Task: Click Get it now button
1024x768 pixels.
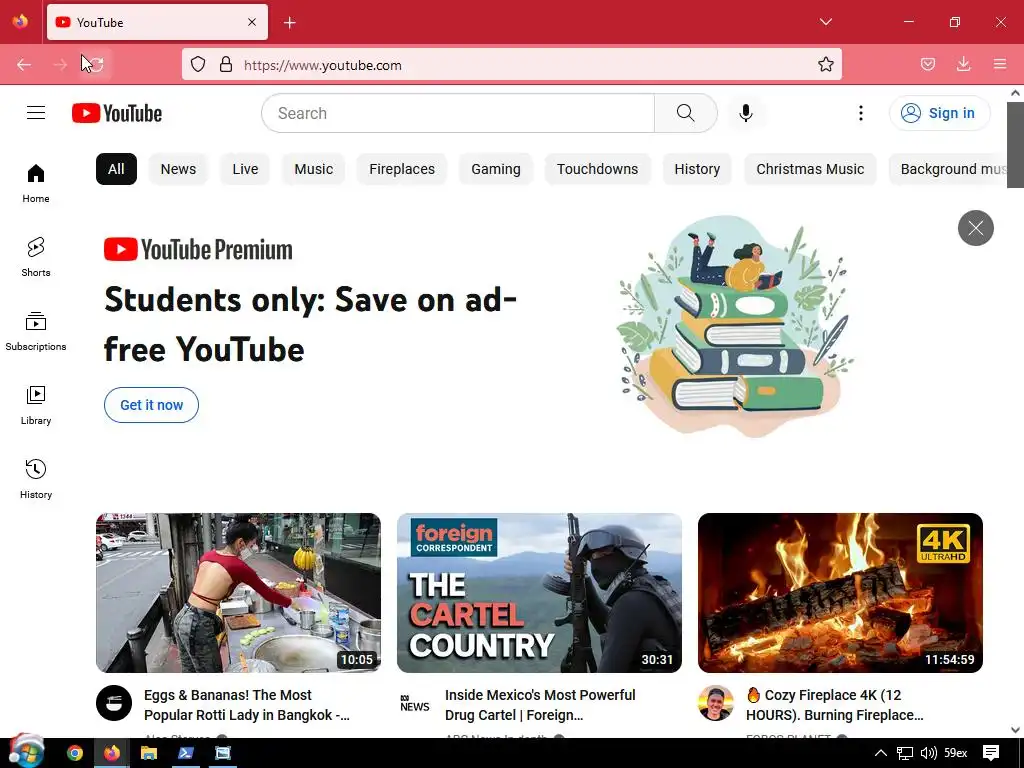Action: tap(152, 405)
